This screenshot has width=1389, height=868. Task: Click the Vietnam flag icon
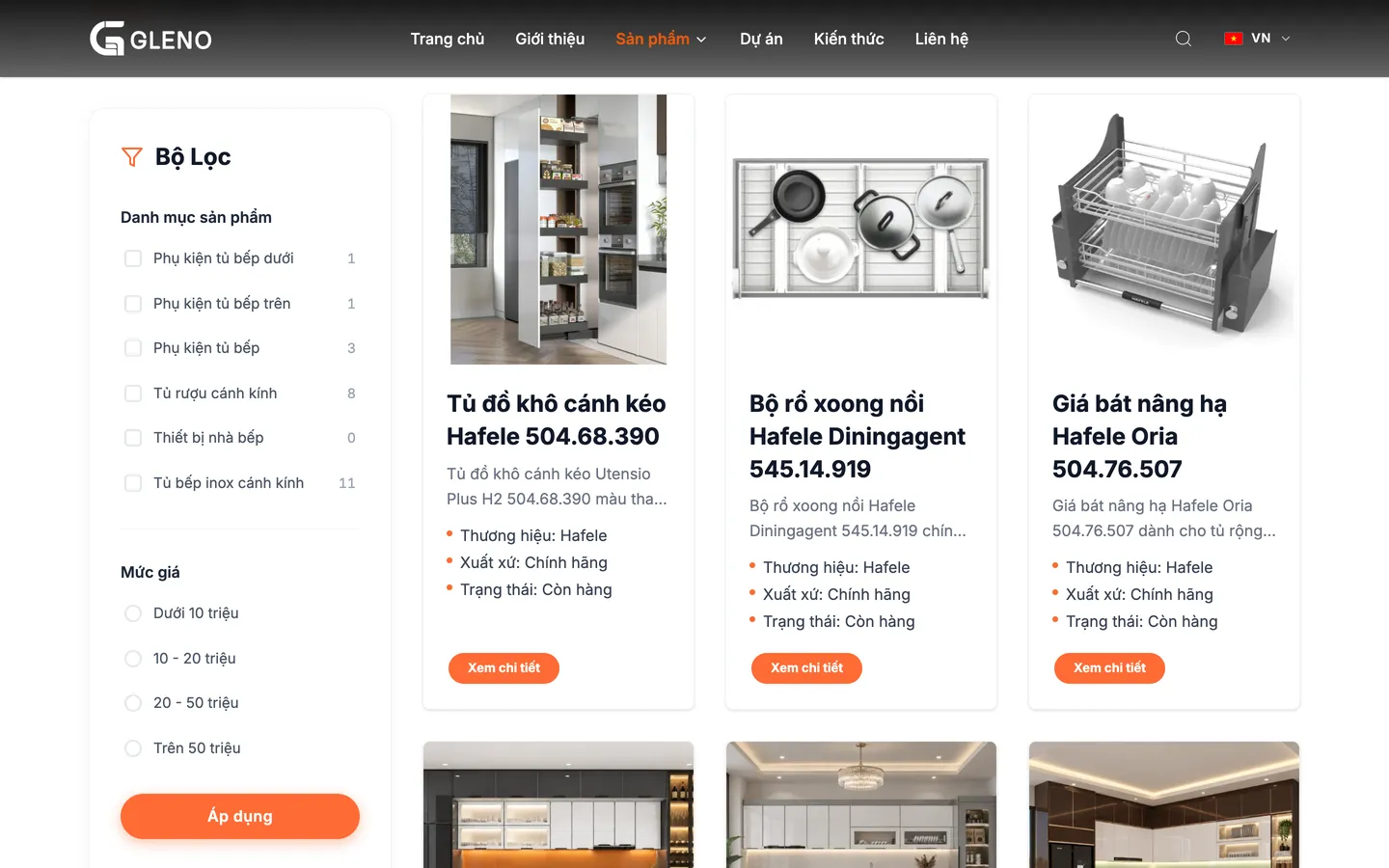pyautogui.click(x=1233, y=39)
